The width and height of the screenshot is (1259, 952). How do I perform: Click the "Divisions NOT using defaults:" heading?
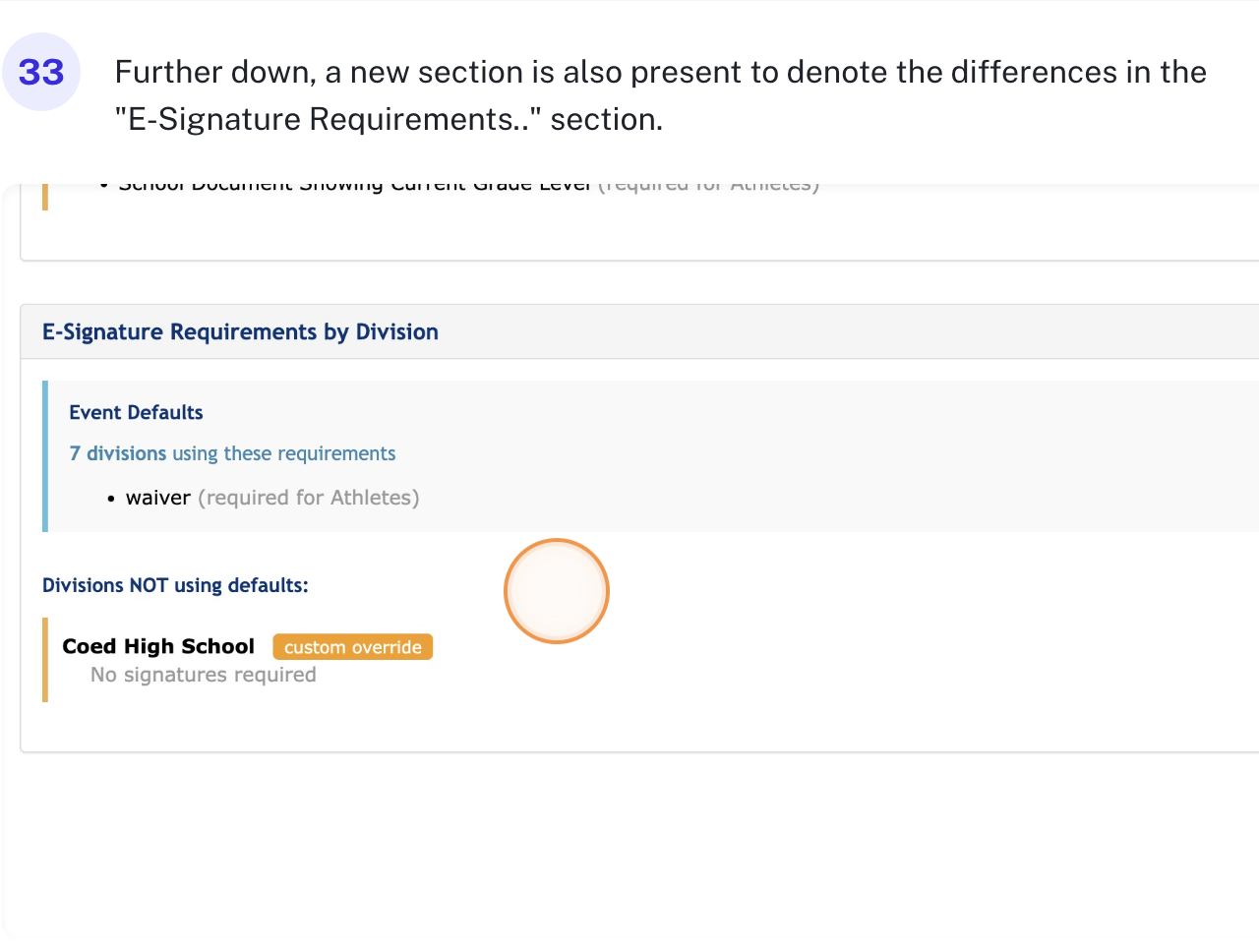pyautogui.click(x=175, y=585)
